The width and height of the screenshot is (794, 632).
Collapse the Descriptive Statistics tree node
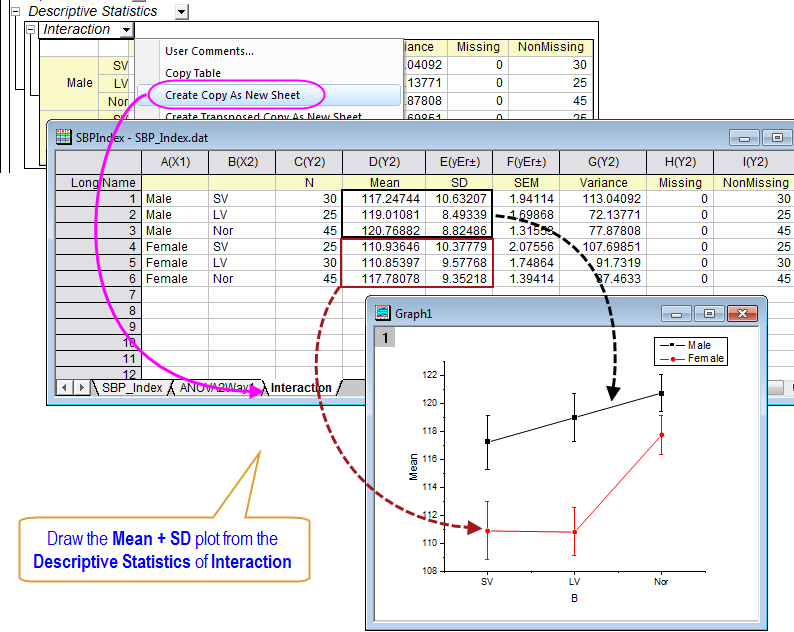pyautogui.click(x=15, y=11)
